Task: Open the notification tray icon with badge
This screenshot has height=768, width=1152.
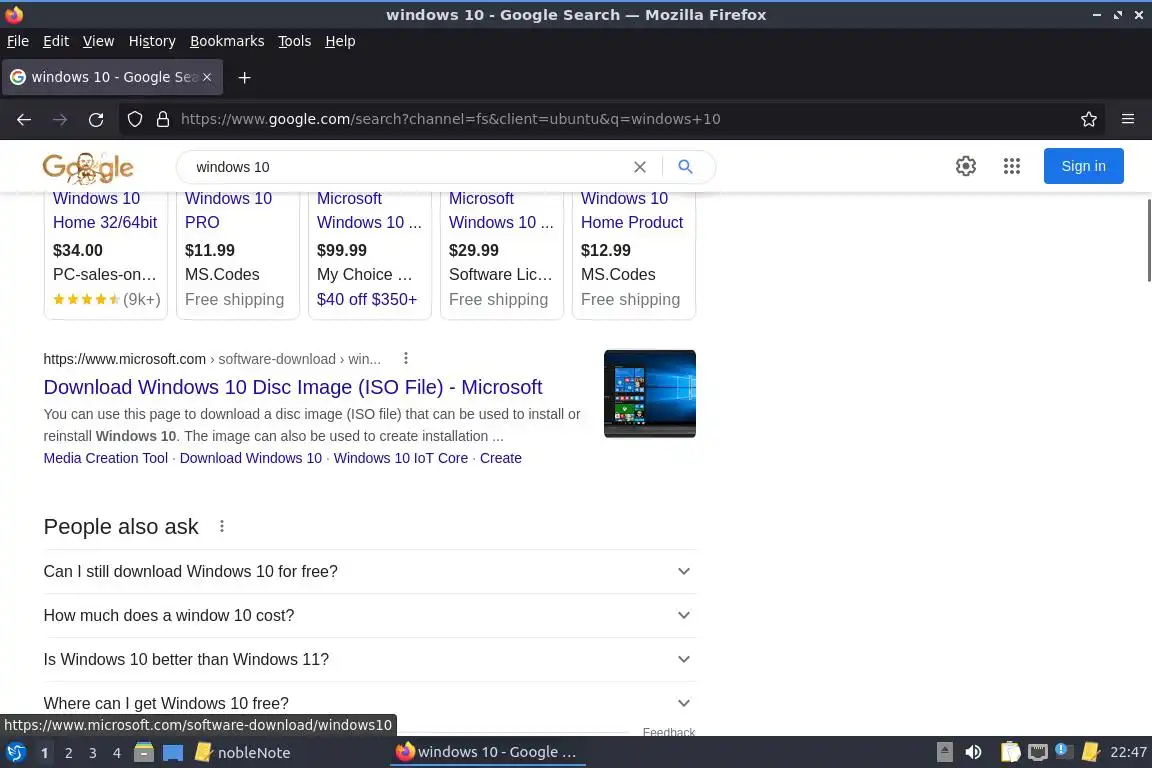Action: 1063,751
